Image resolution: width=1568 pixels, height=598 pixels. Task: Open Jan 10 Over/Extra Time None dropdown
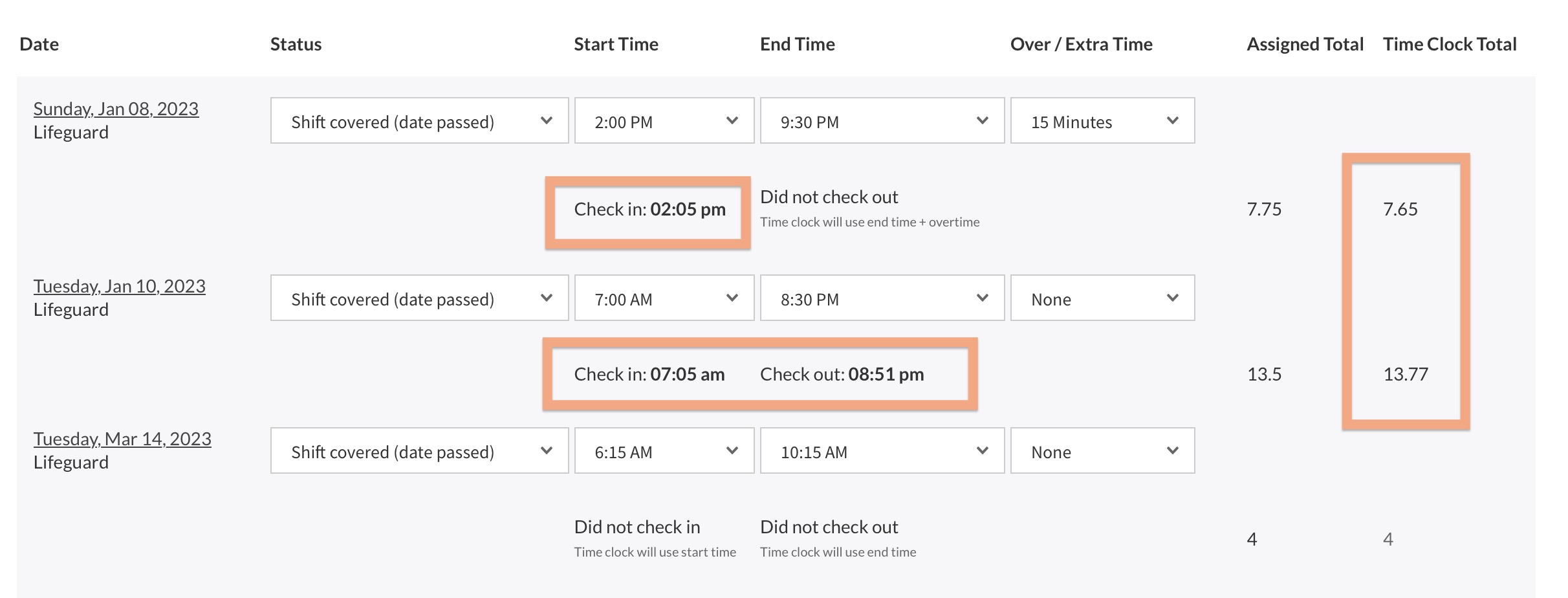pyautogui.click(x=1102, y=298)
